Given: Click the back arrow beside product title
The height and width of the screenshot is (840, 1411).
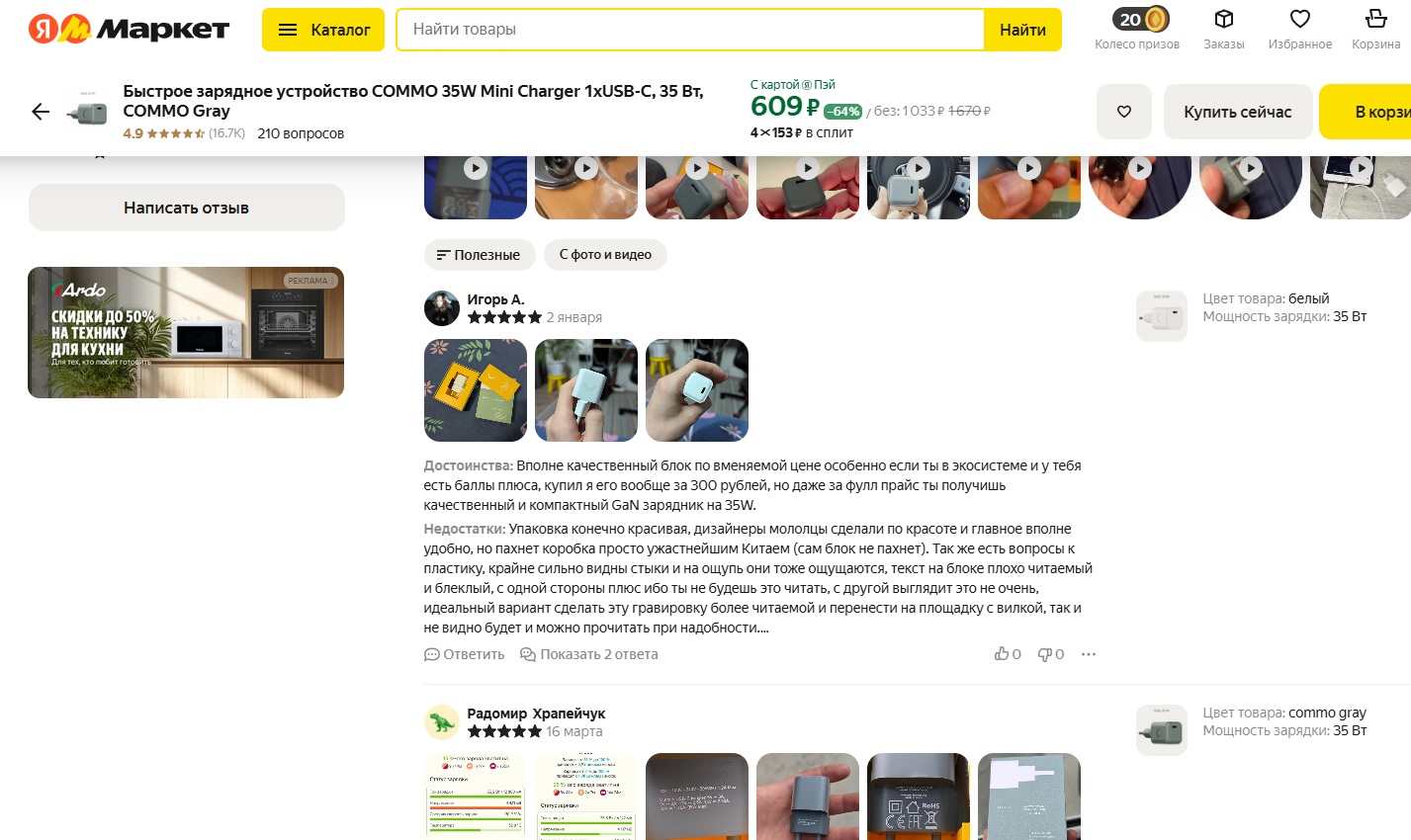Looking at the screenshot, I should point(41,112).
